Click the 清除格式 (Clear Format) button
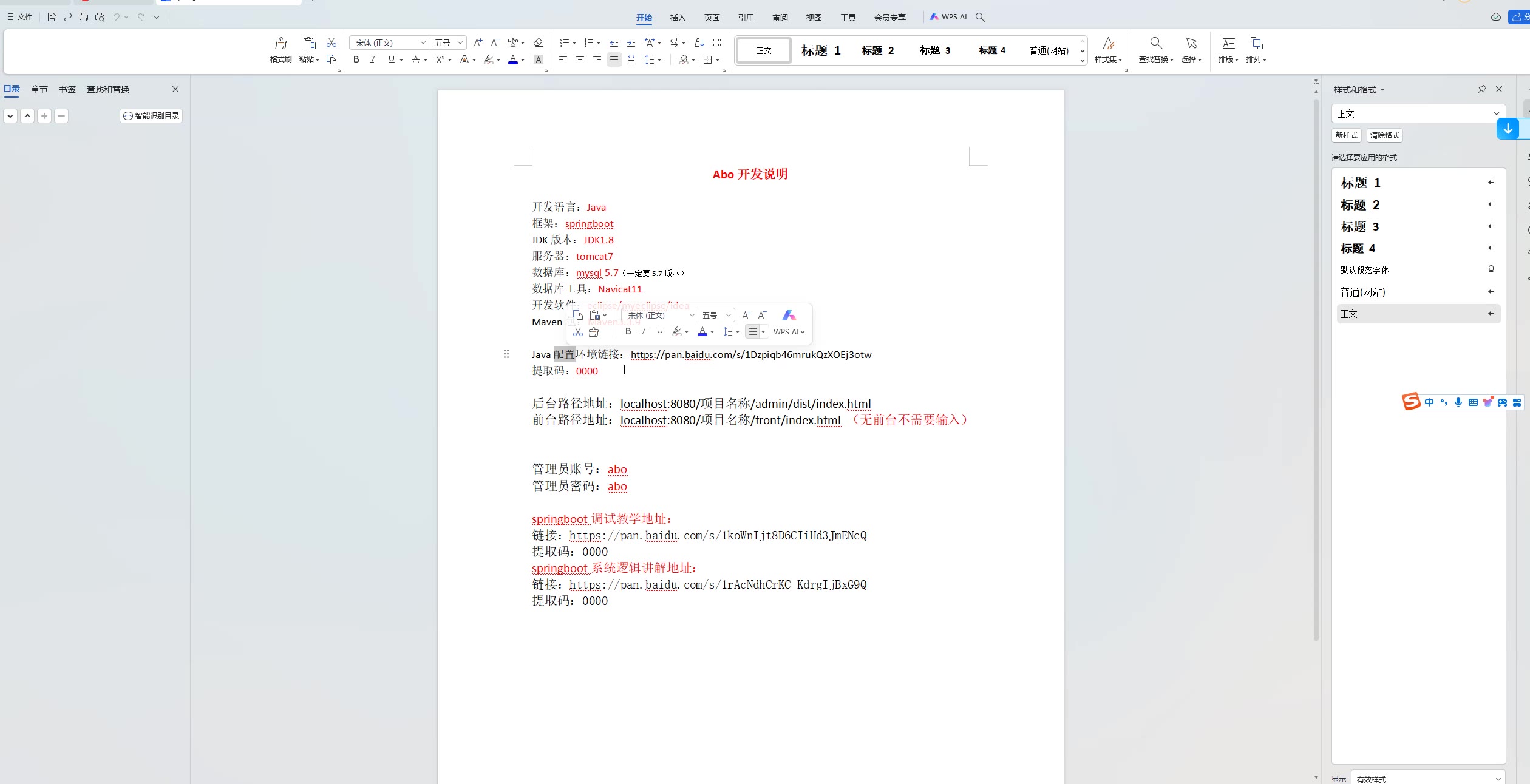The width and height of the screenshot is (1530, 784). click(1384, 135)
